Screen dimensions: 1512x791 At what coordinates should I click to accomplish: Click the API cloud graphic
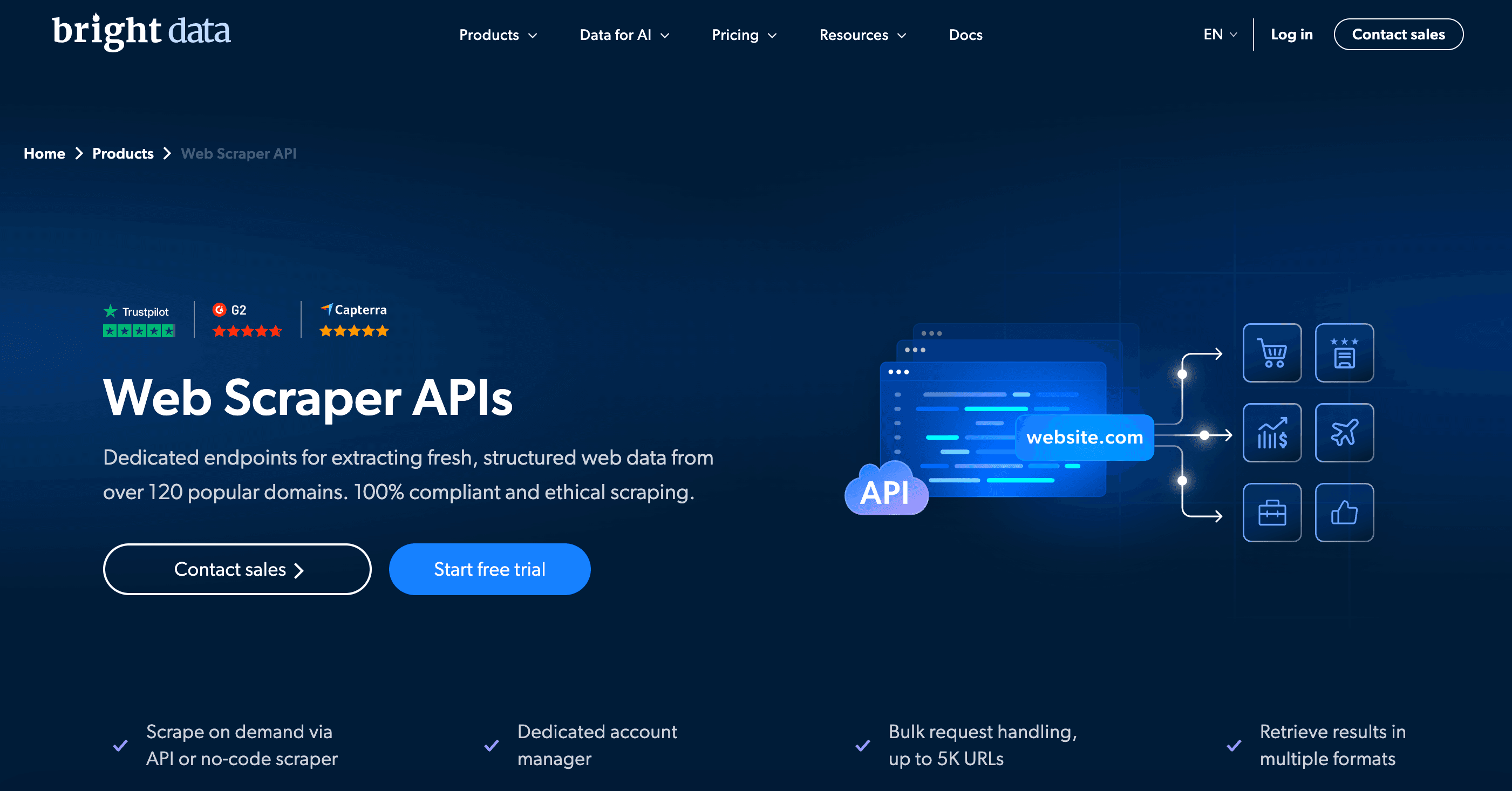click(x=886, y=489)
